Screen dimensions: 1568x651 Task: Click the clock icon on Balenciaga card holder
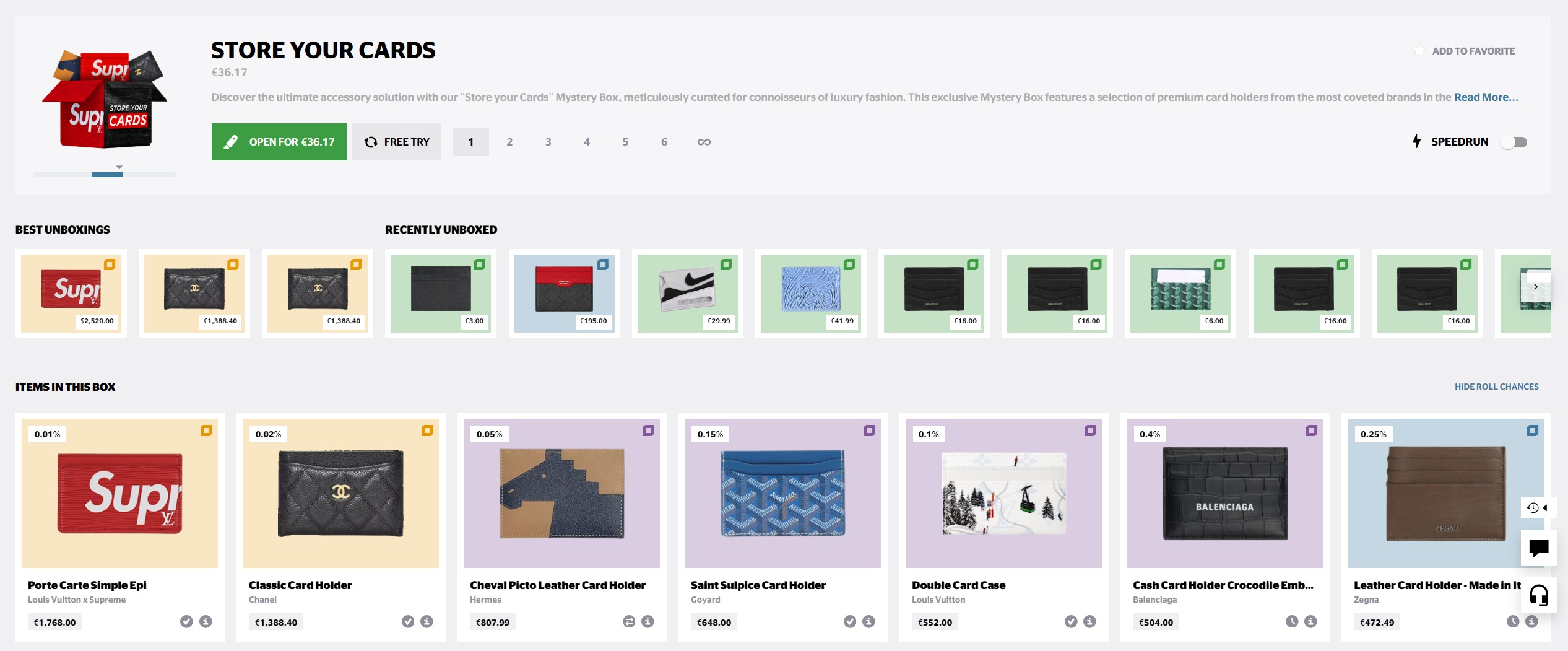(1292, 621)
